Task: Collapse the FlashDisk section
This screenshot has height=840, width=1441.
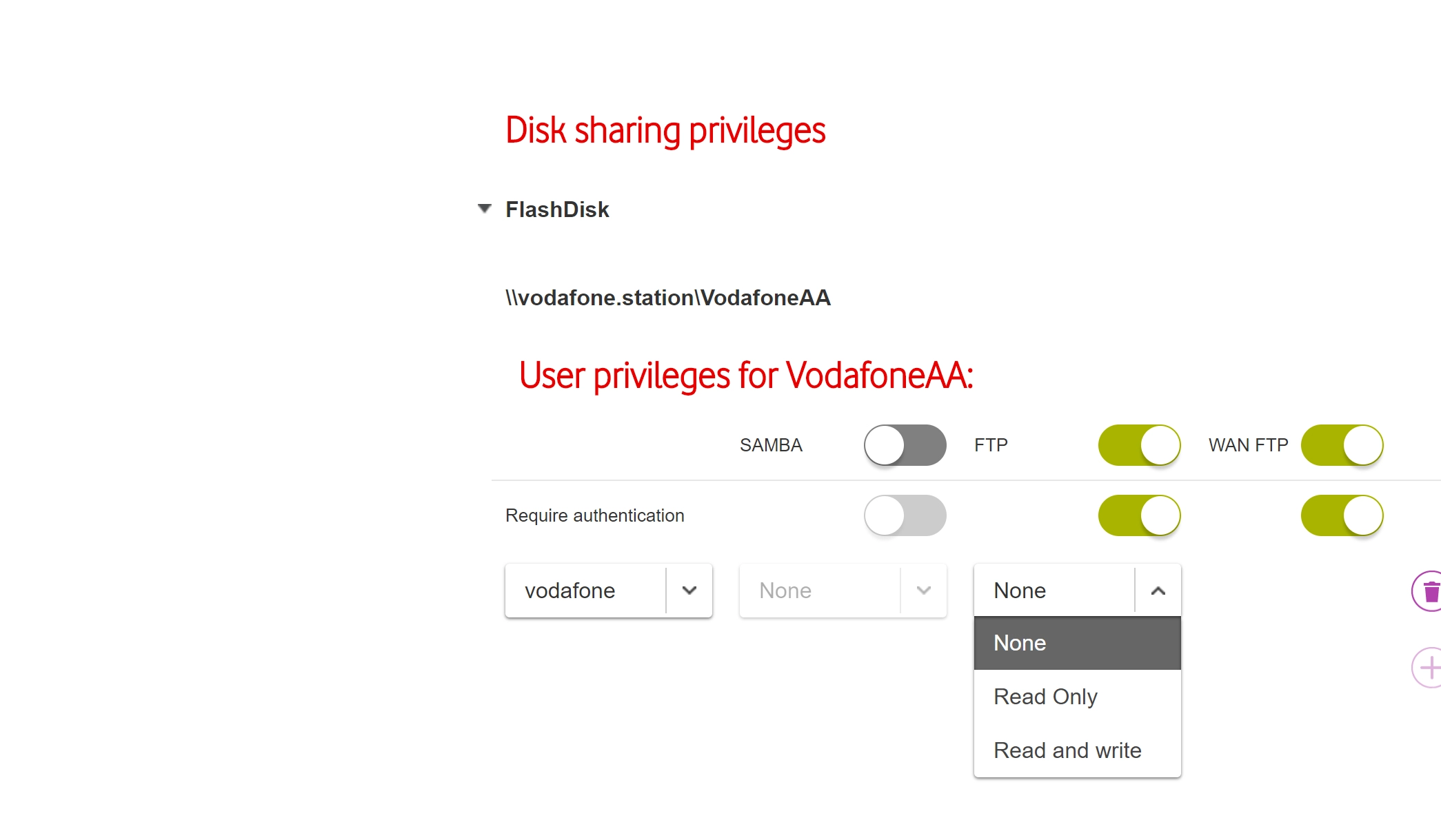Action: coord(485,209)
